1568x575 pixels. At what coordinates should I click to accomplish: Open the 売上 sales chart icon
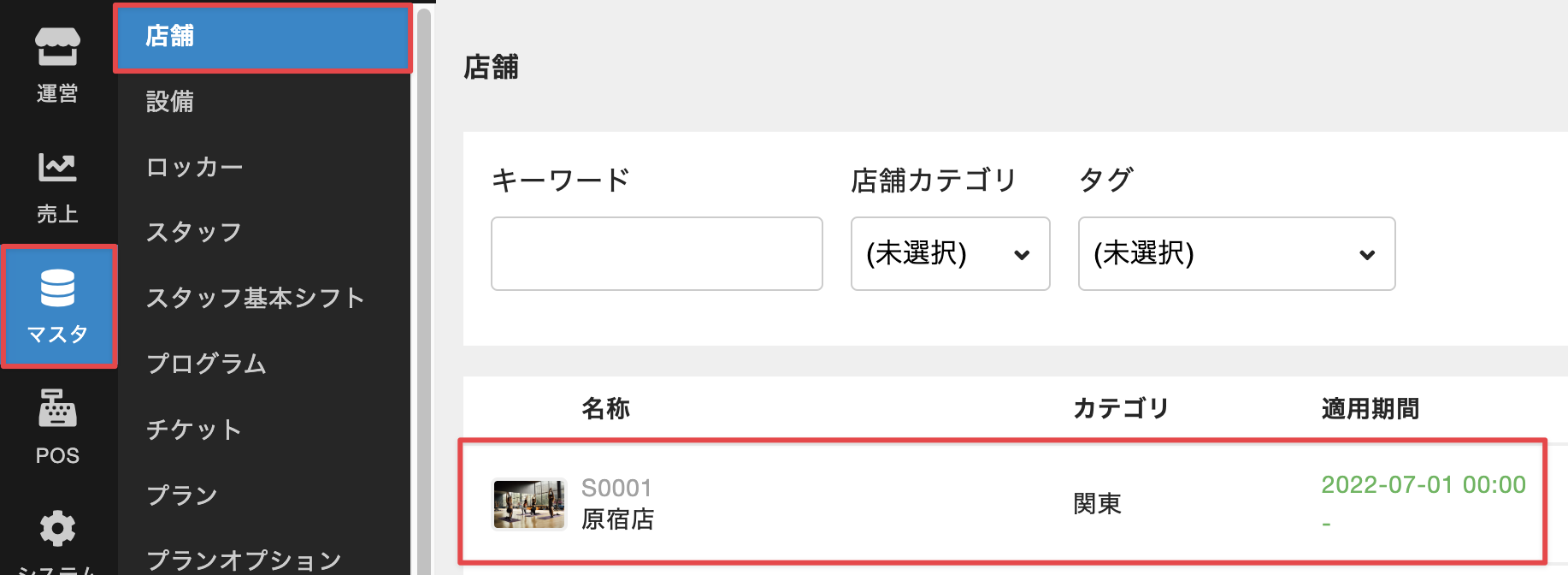pos(57,168)
